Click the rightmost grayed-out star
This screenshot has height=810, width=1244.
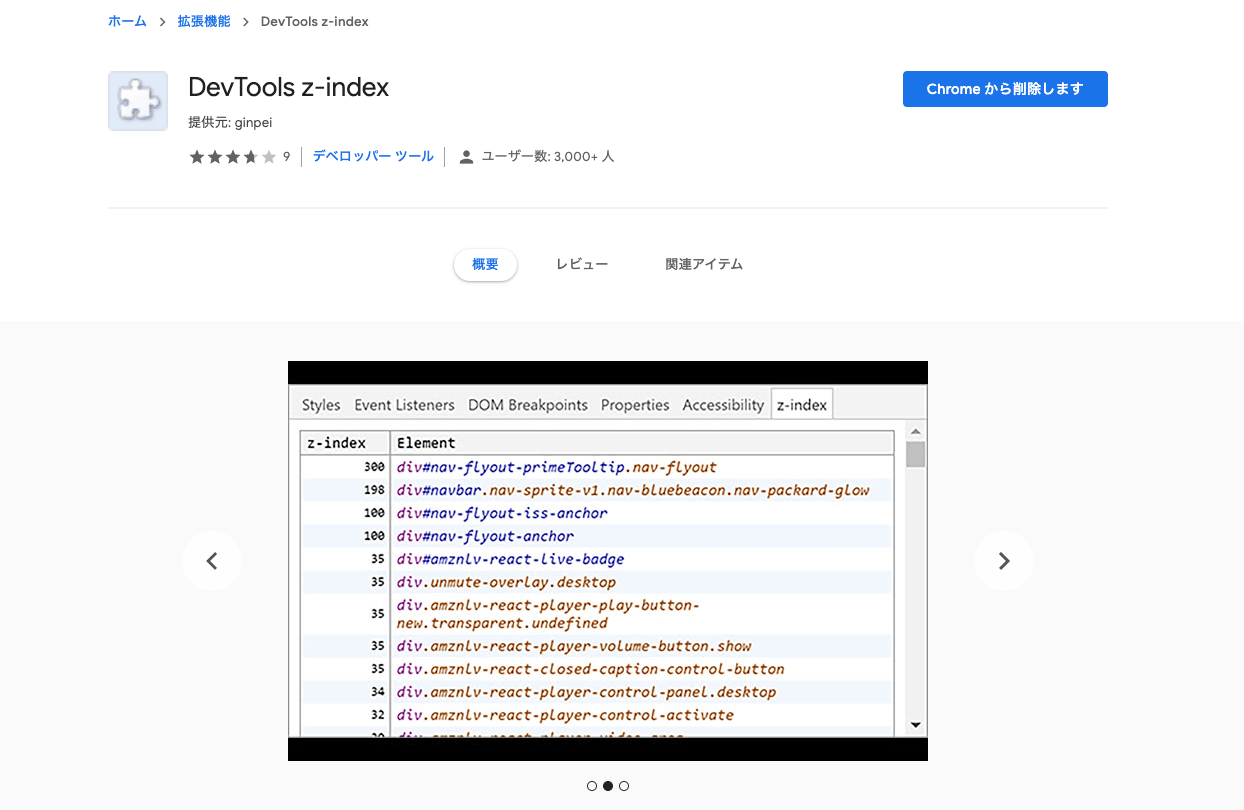click(268, 156)
